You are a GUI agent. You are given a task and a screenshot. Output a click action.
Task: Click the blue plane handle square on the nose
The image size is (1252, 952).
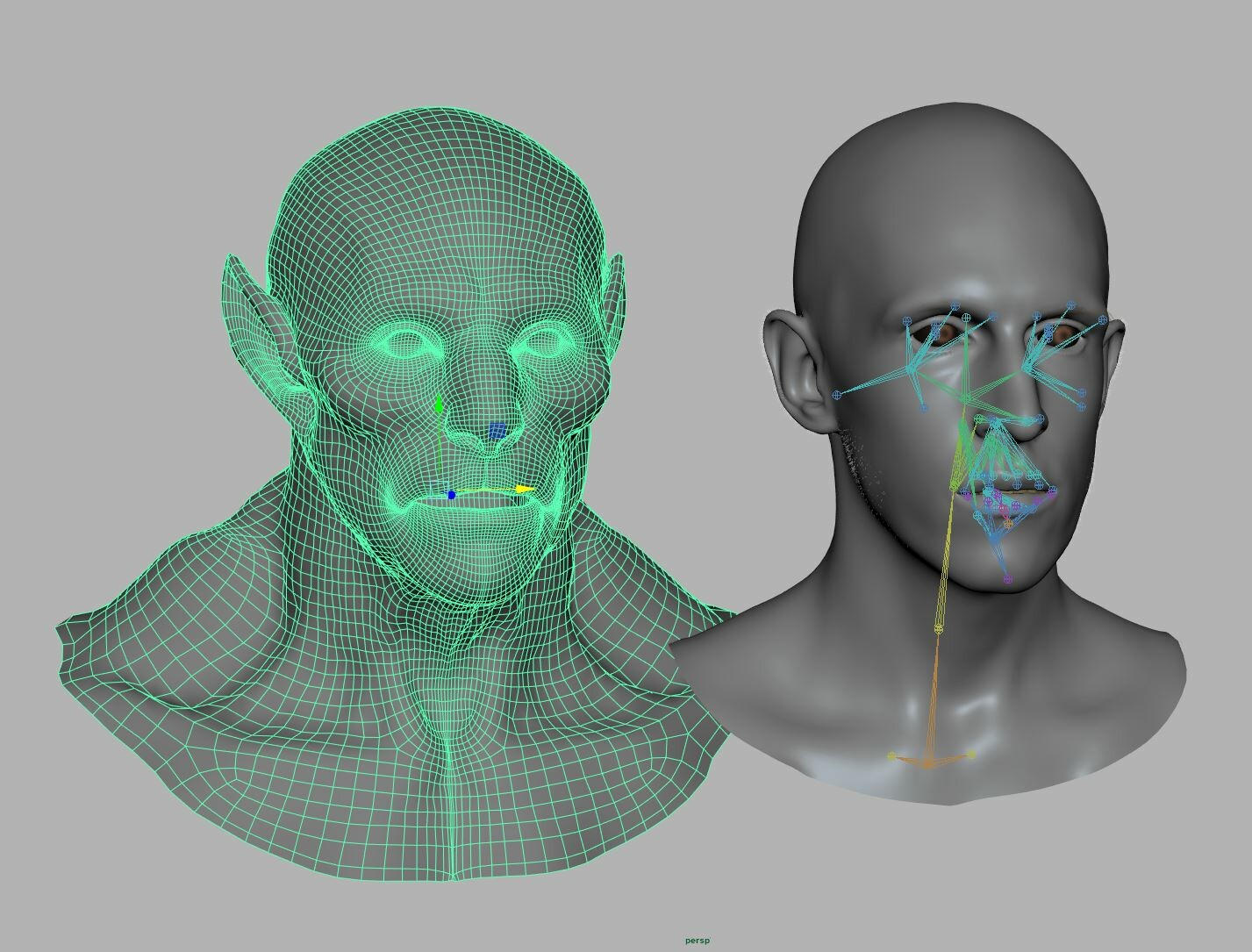pyautogui.click(x=497, y=430)
